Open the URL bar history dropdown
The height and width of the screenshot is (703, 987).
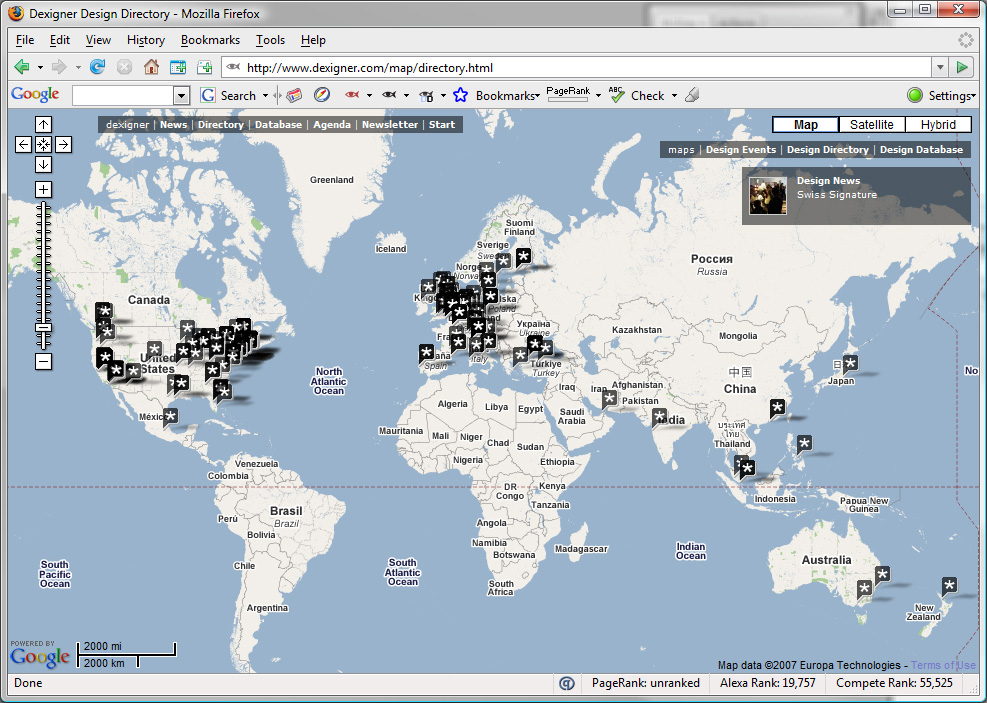939,67
